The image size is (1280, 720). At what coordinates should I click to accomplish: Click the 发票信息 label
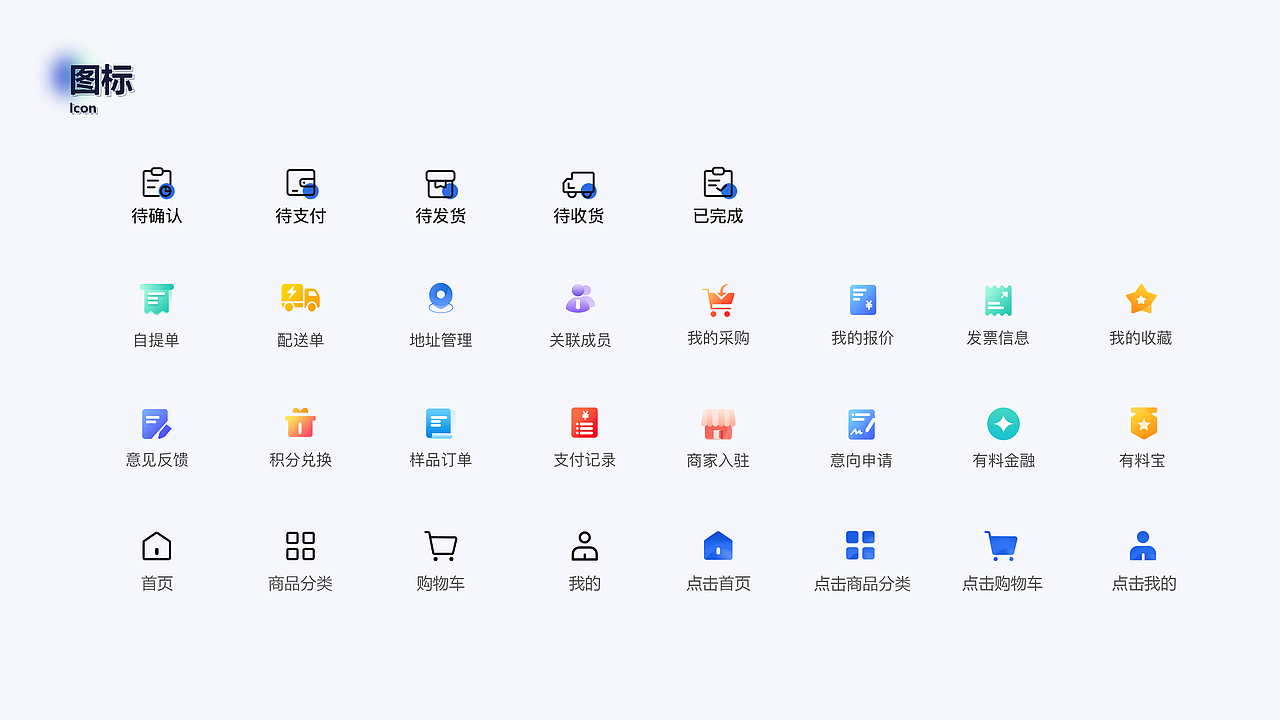(998, 338)
